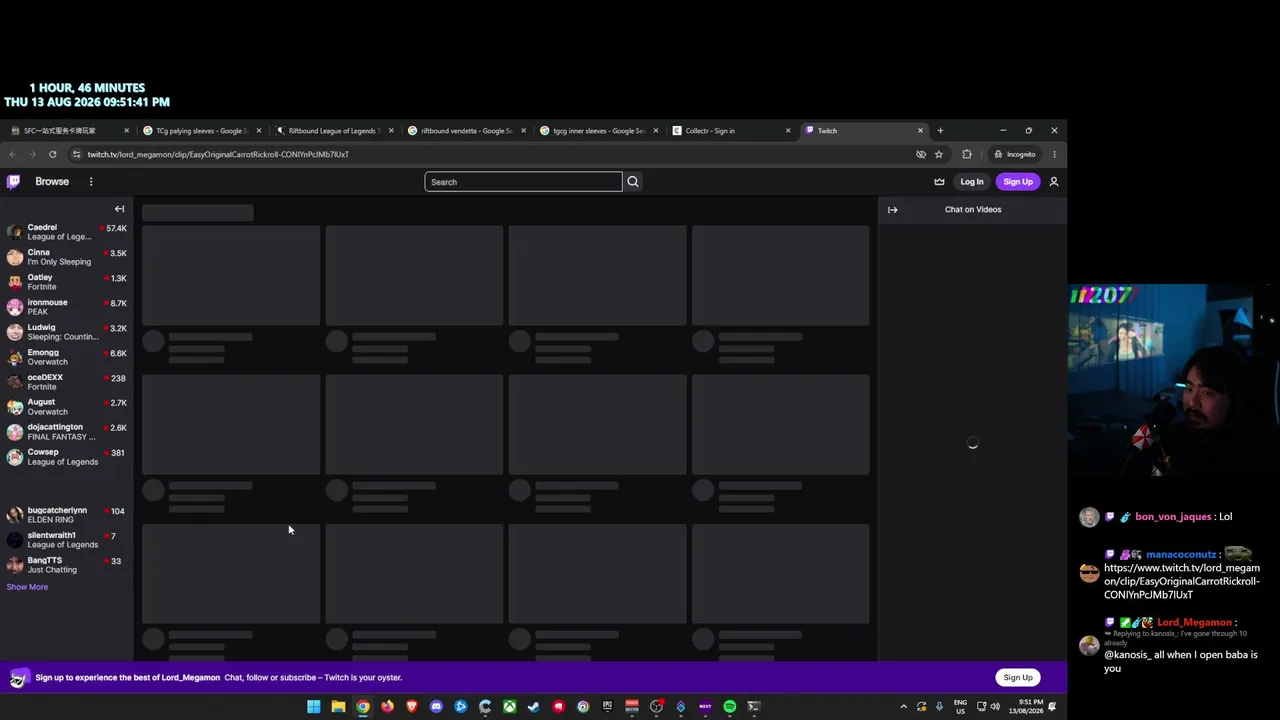Collapse the left channels sidebar
The height and width of the screenshot is (720, 1280).
click(119, 209)
